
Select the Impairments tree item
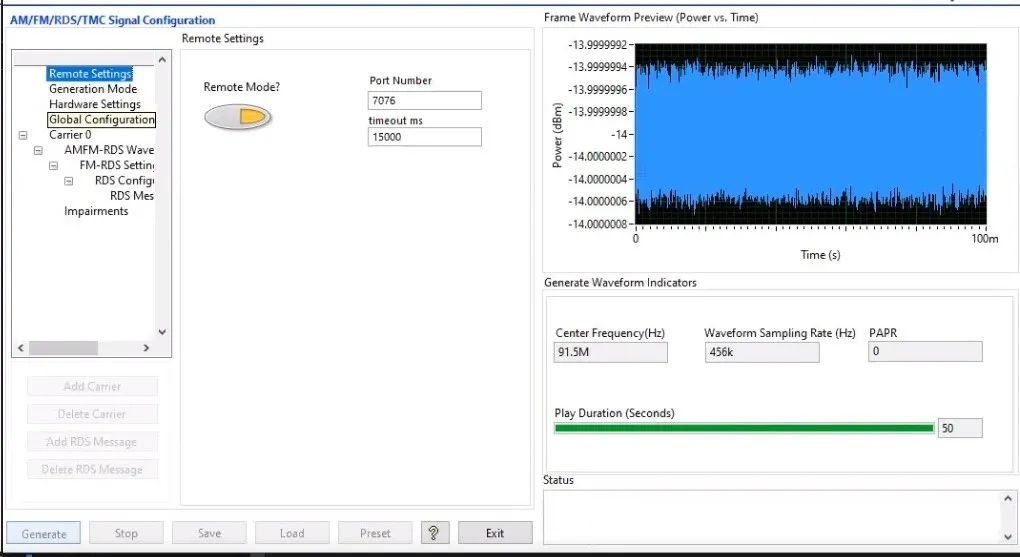point(96,211)
